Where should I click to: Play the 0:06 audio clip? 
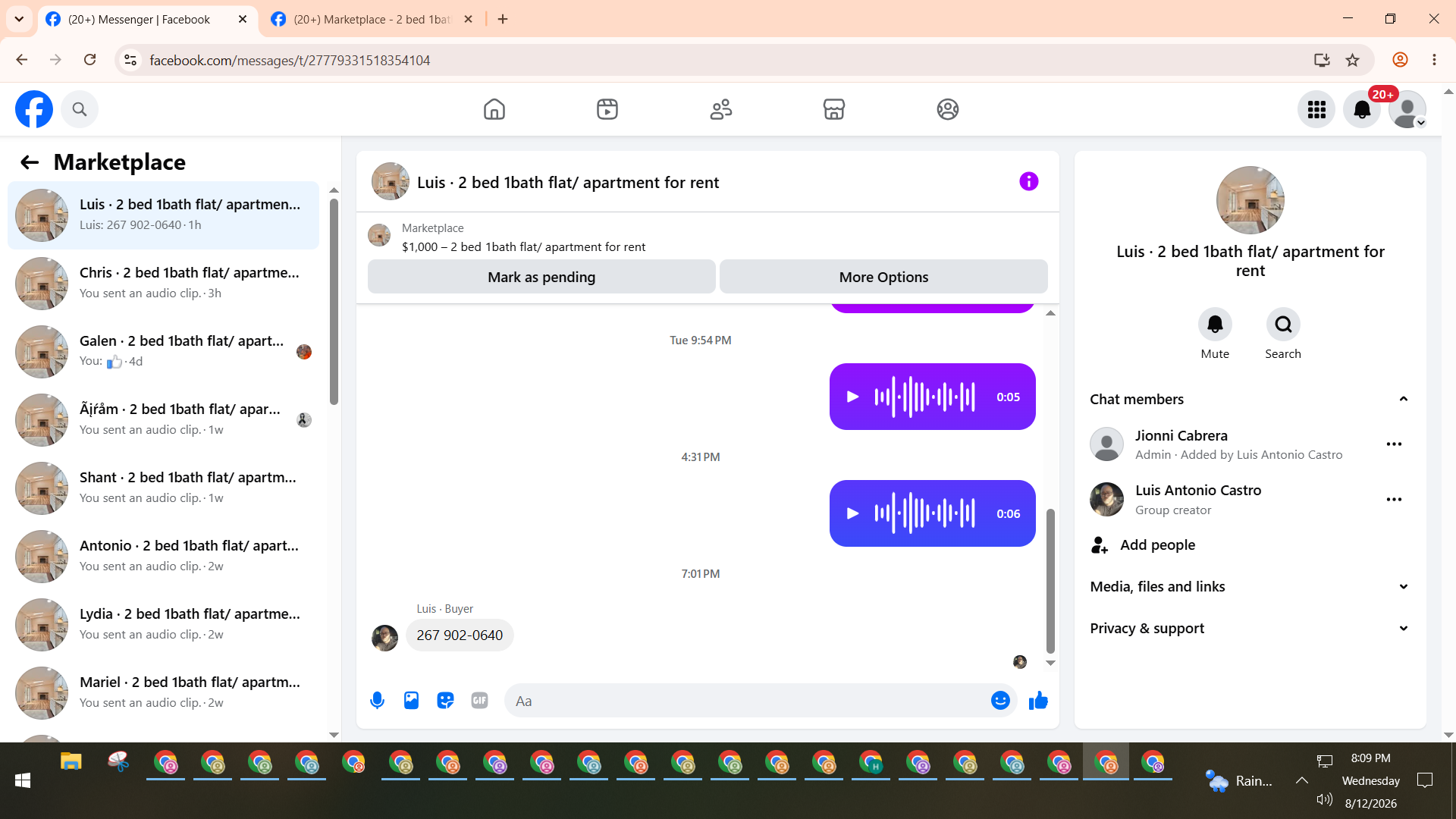pos(852,513)
